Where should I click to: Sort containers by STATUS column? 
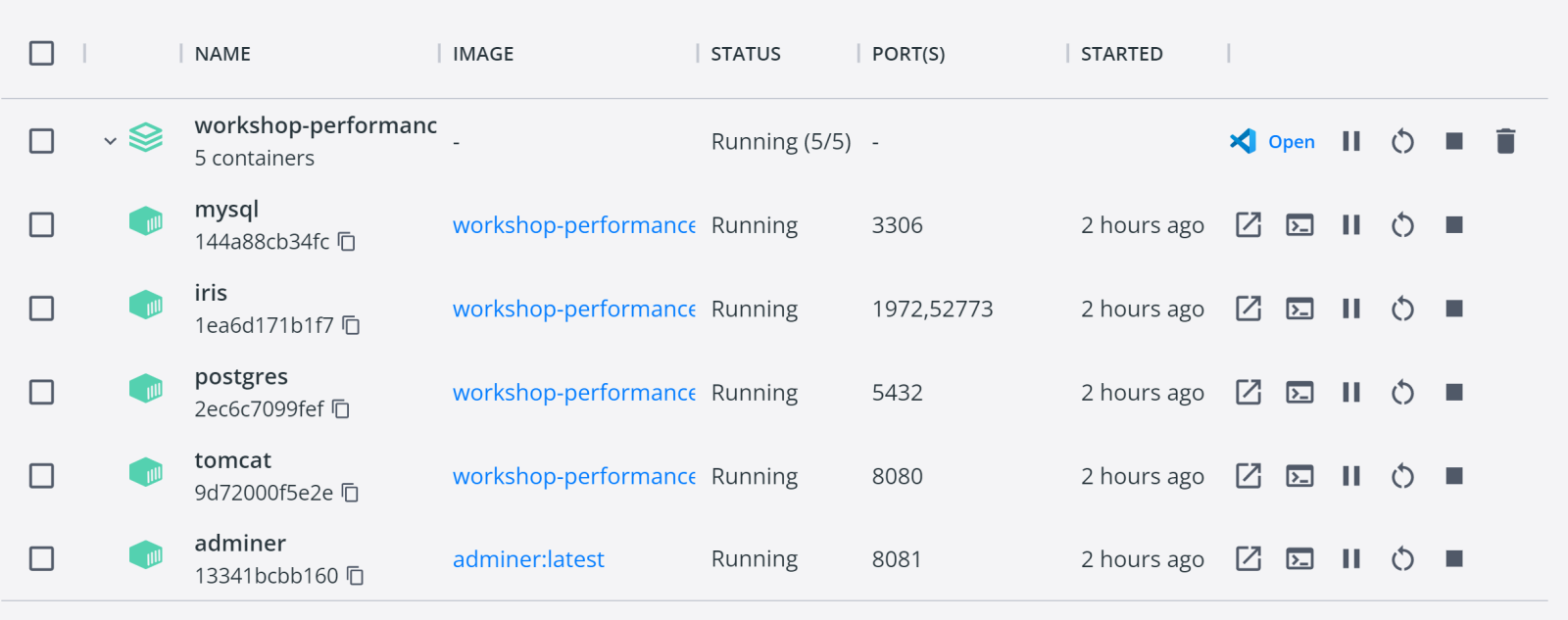tap(745, 54)
